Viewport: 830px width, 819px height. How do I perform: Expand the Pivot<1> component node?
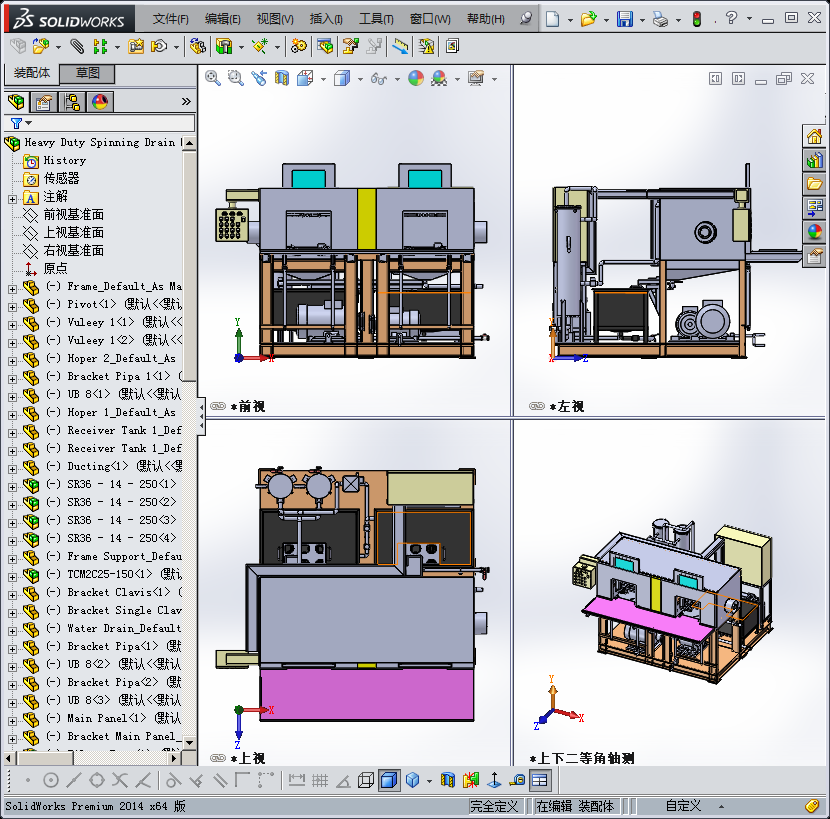pos(12,307)
